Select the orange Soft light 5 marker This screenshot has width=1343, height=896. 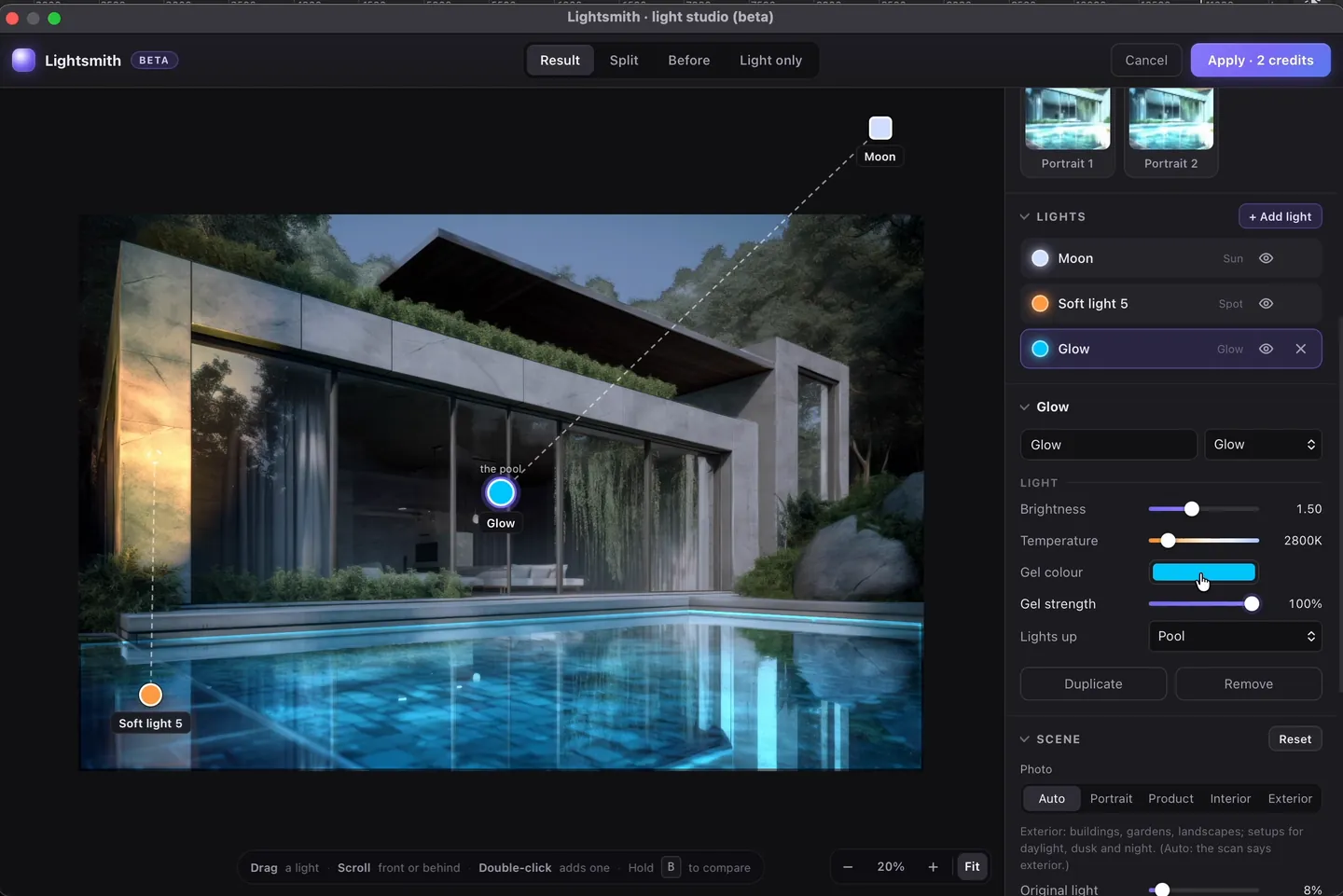point(150,695)
